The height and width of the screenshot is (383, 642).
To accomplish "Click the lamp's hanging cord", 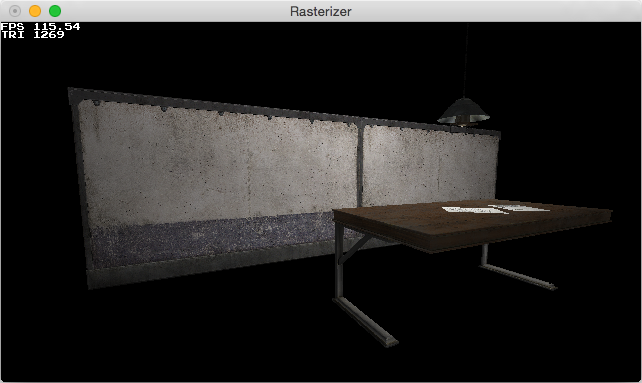I will click(466, 60).
